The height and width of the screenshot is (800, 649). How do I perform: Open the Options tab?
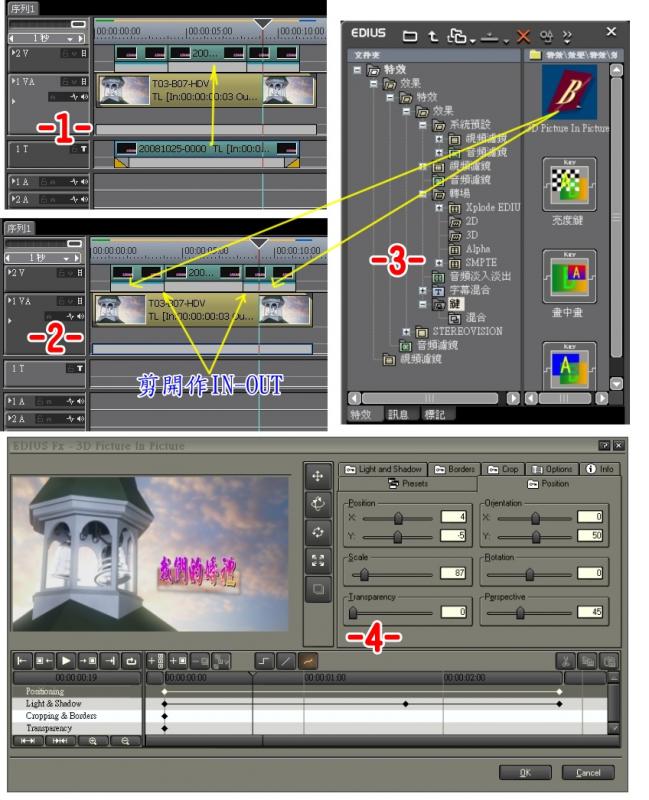point(552,469)
